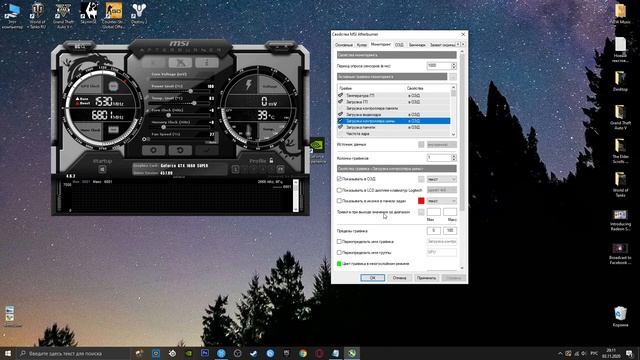Click 'Применить' apply button
Image resolution: width=640 pixels, height=360 pixels.
coord(426,278)
